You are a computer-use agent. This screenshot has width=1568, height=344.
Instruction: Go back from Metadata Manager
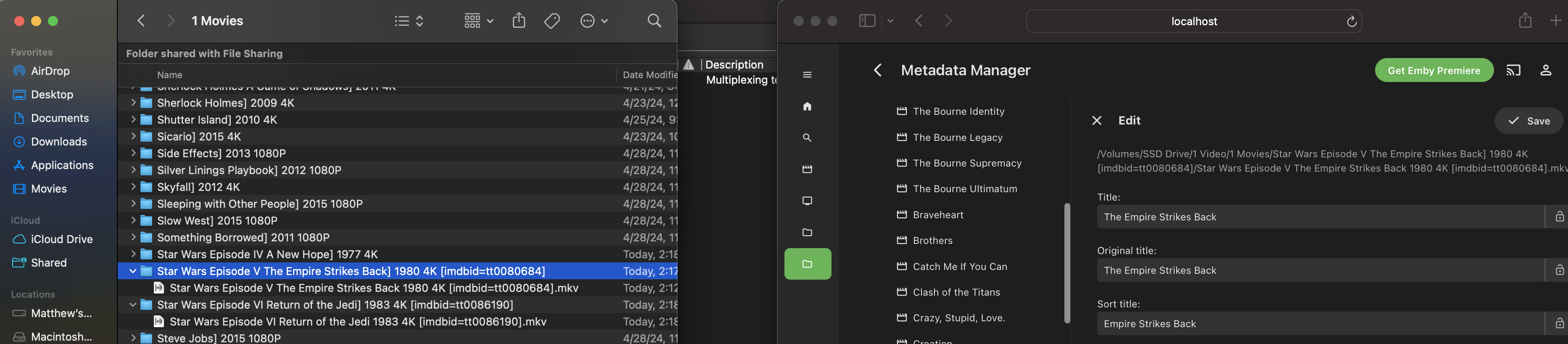877,71
